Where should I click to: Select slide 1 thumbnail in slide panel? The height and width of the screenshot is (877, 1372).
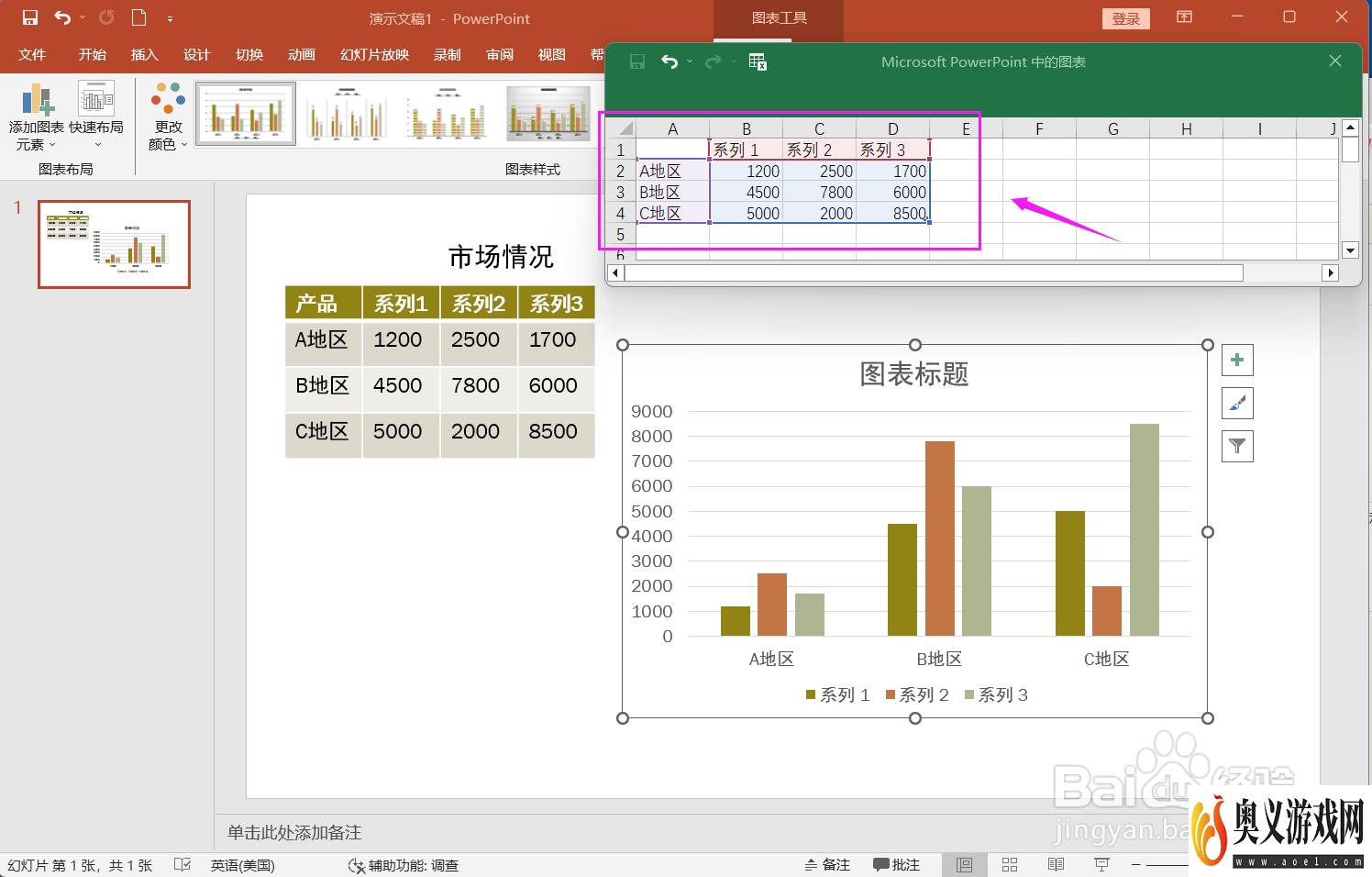coord(114,244)
